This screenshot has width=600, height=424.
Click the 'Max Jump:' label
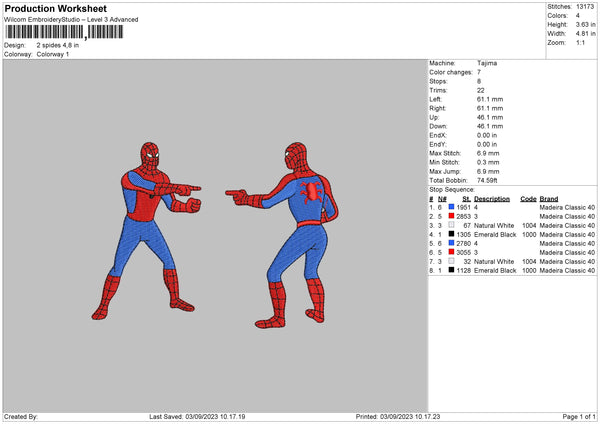coord(445,171)
